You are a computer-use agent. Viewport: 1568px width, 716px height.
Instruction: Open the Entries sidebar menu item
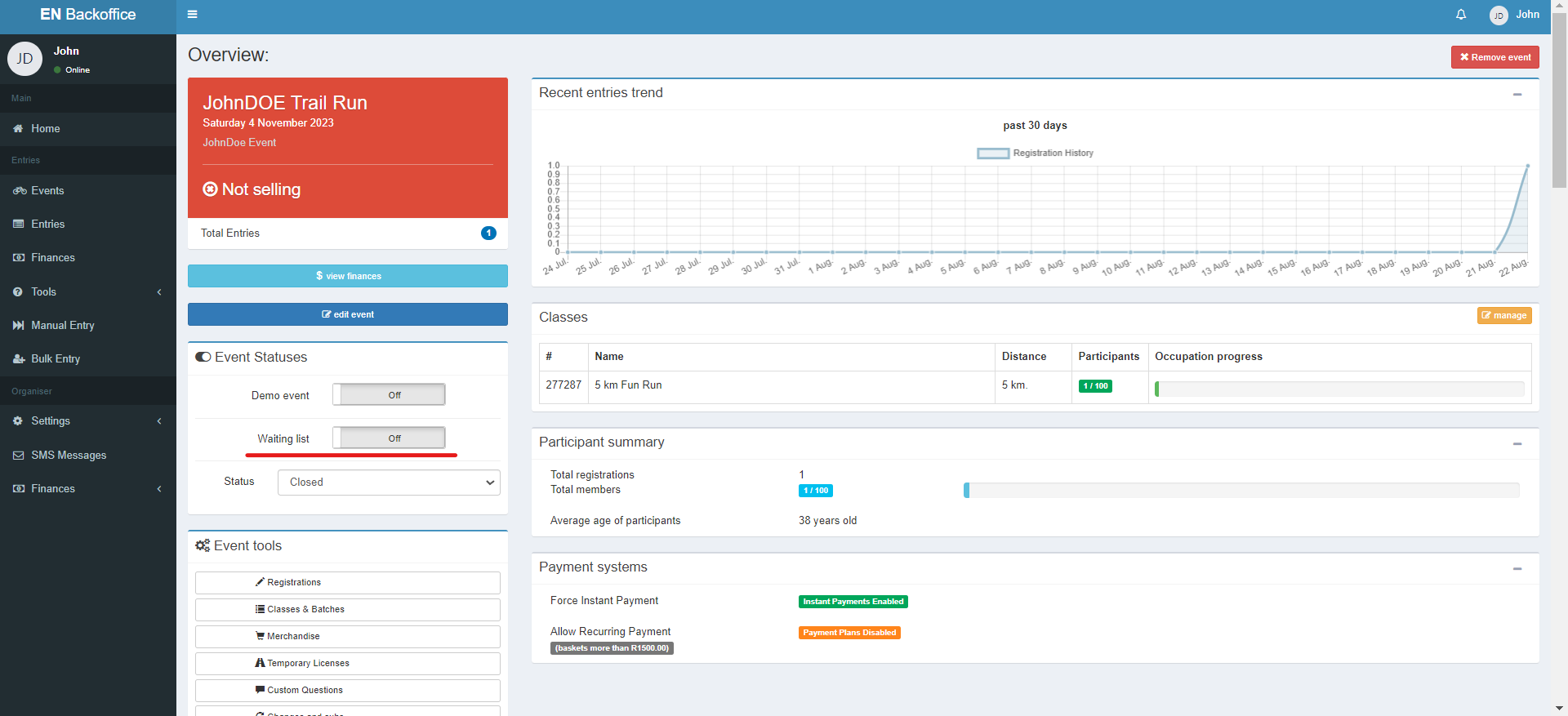click(88, 224)
